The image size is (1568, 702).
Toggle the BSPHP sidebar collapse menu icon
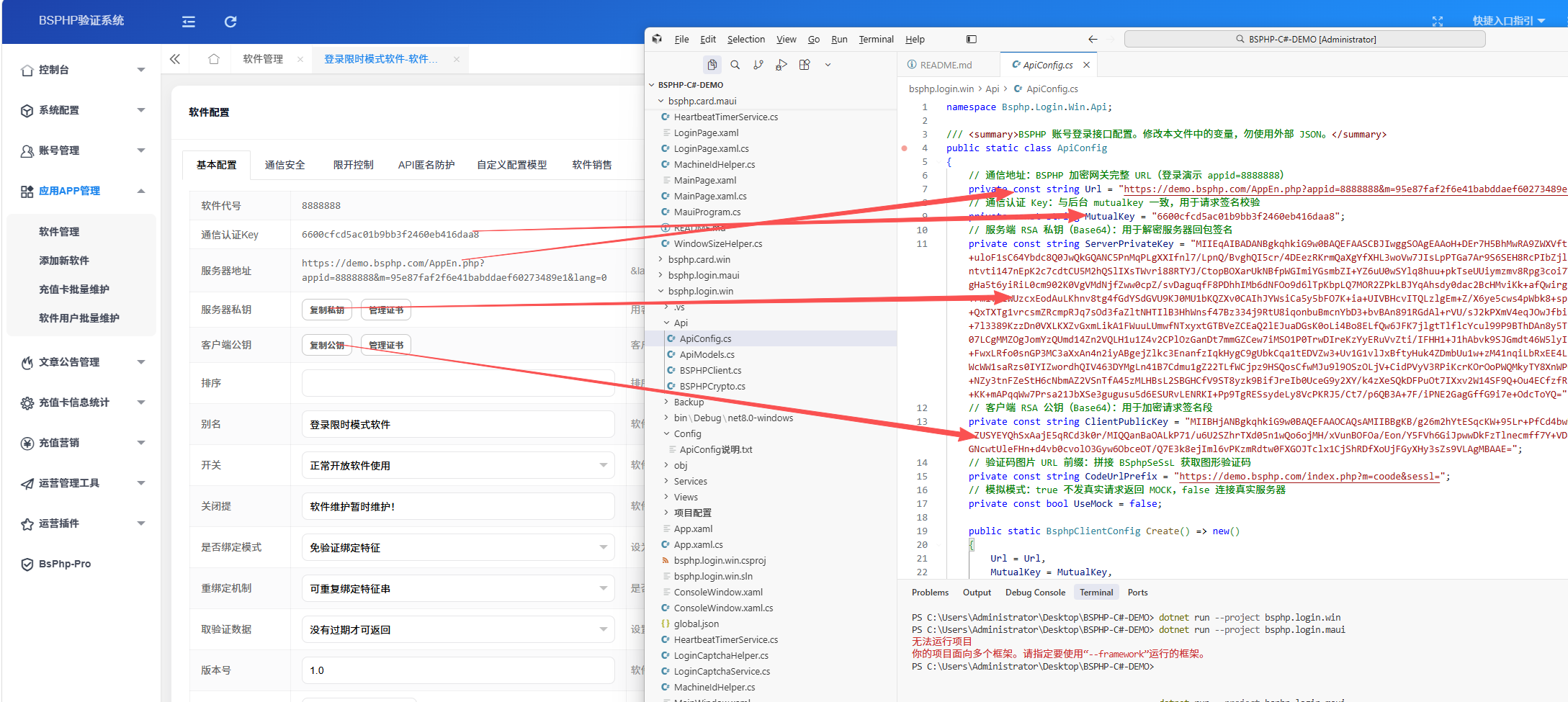pos(189,22)
